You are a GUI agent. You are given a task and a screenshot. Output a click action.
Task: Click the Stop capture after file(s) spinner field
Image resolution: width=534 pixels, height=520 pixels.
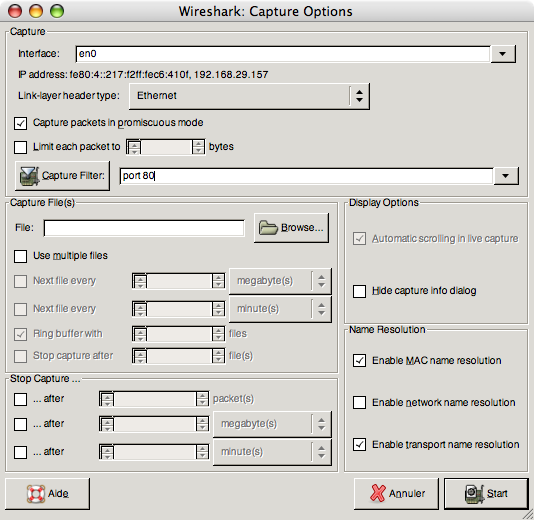178,356
